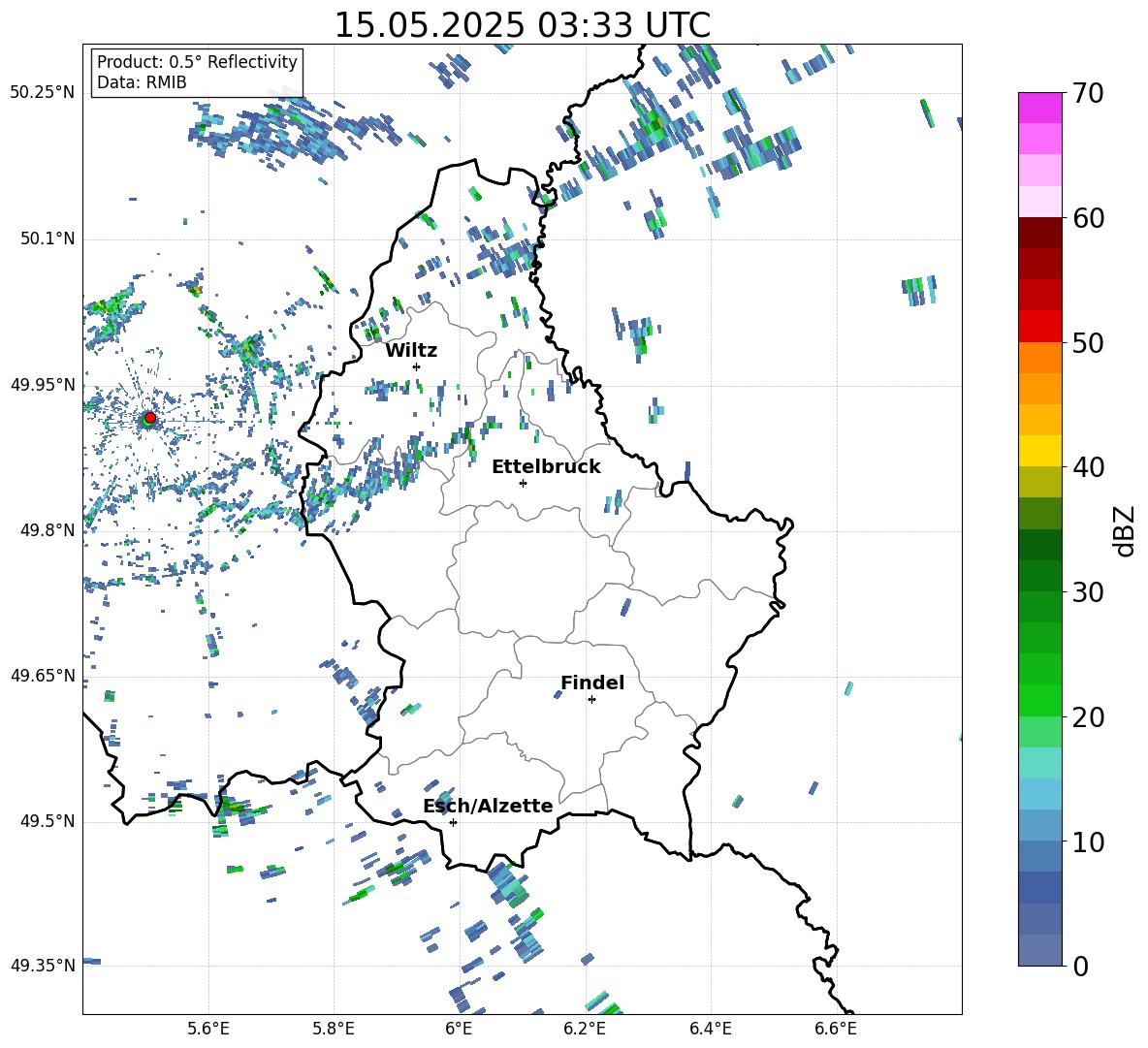
Task: Click the 0 tick on colorbar
Action: pyautogui.click(x=1080, y=966)
